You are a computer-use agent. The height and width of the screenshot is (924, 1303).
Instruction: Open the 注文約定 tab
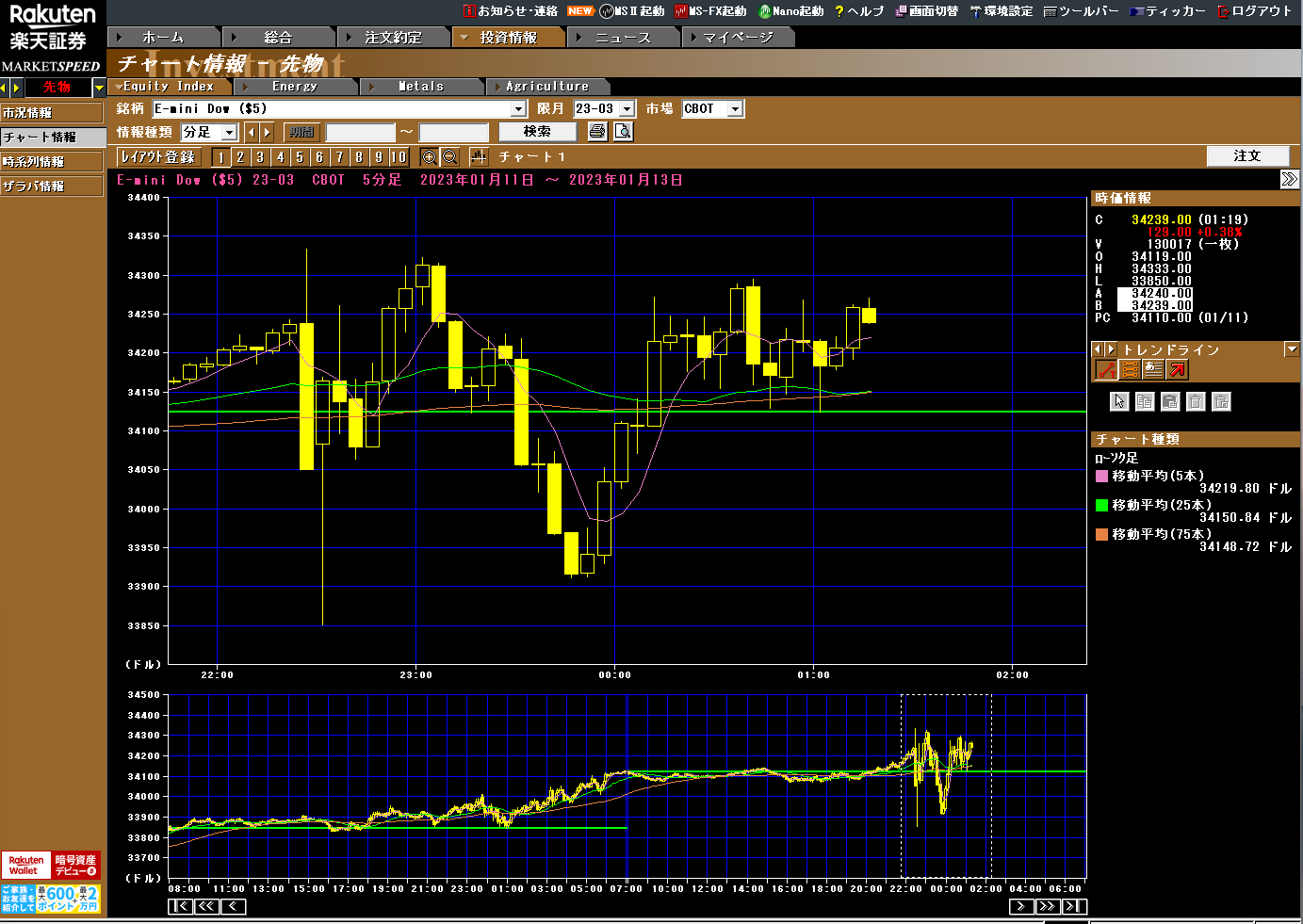click(x=393, y=38)
